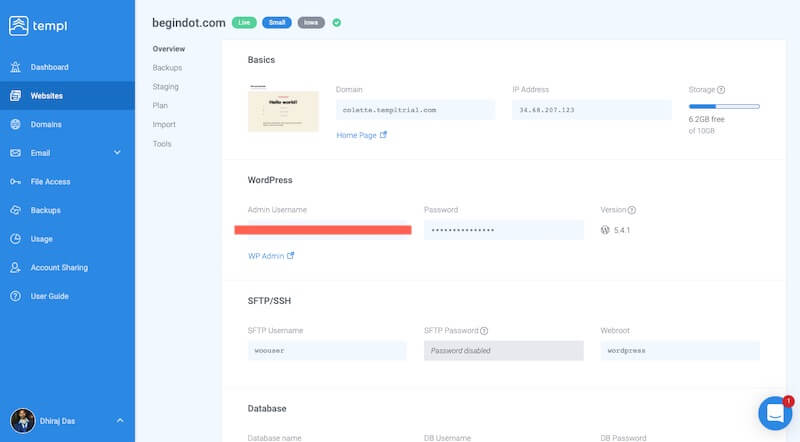Viewport: 800px width, 442px height.
Task: Click Dhiraj Das profile avatar
Action: [22, 421]
